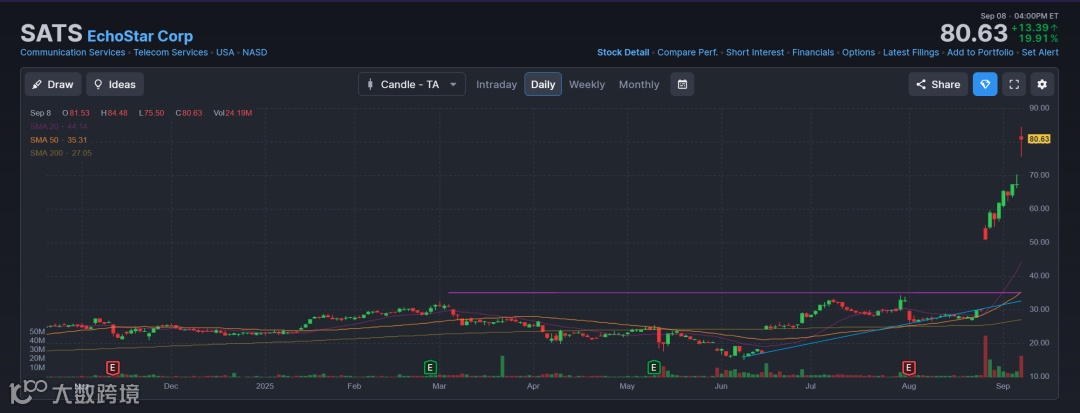Click the red earnings marker near December
1080x413 pixels.
[113, 368]
